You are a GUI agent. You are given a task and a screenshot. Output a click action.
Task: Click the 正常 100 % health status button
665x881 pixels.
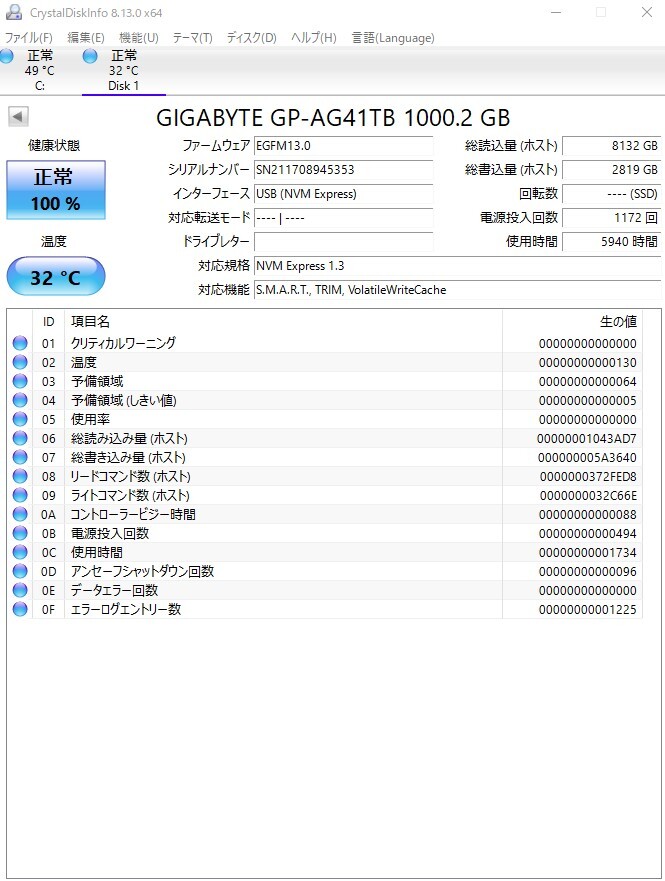pyautogui.click(x=56, y=190)
